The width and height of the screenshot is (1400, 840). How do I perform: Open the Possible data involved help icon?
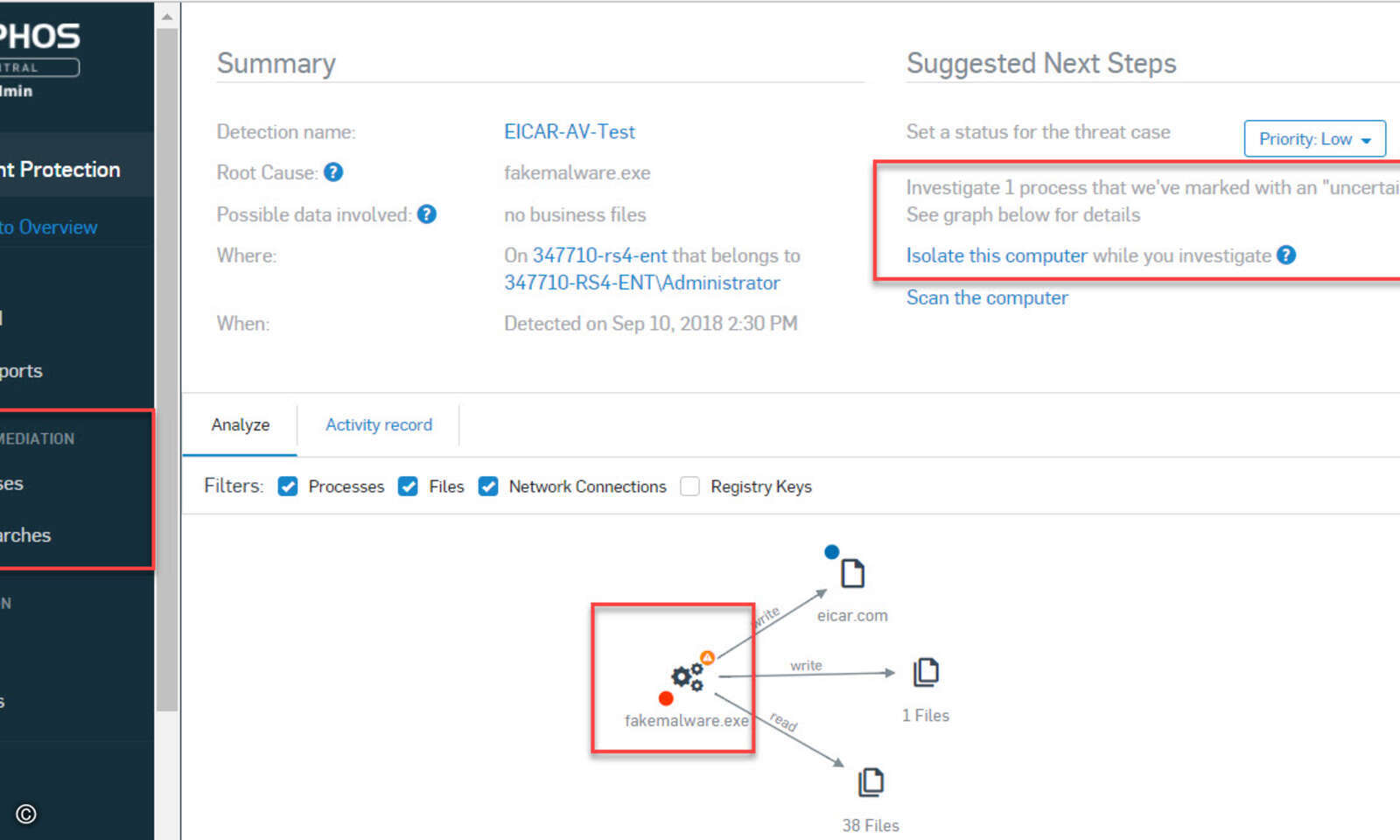point(426,214)
